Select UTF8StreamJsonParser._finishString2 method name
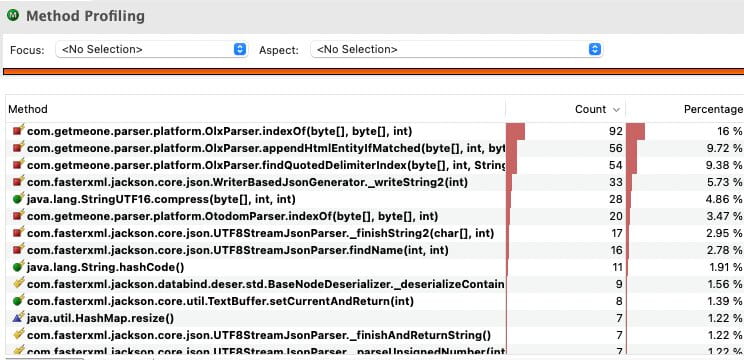This screenshot has width=744, height=360. [x=260, y=233]
